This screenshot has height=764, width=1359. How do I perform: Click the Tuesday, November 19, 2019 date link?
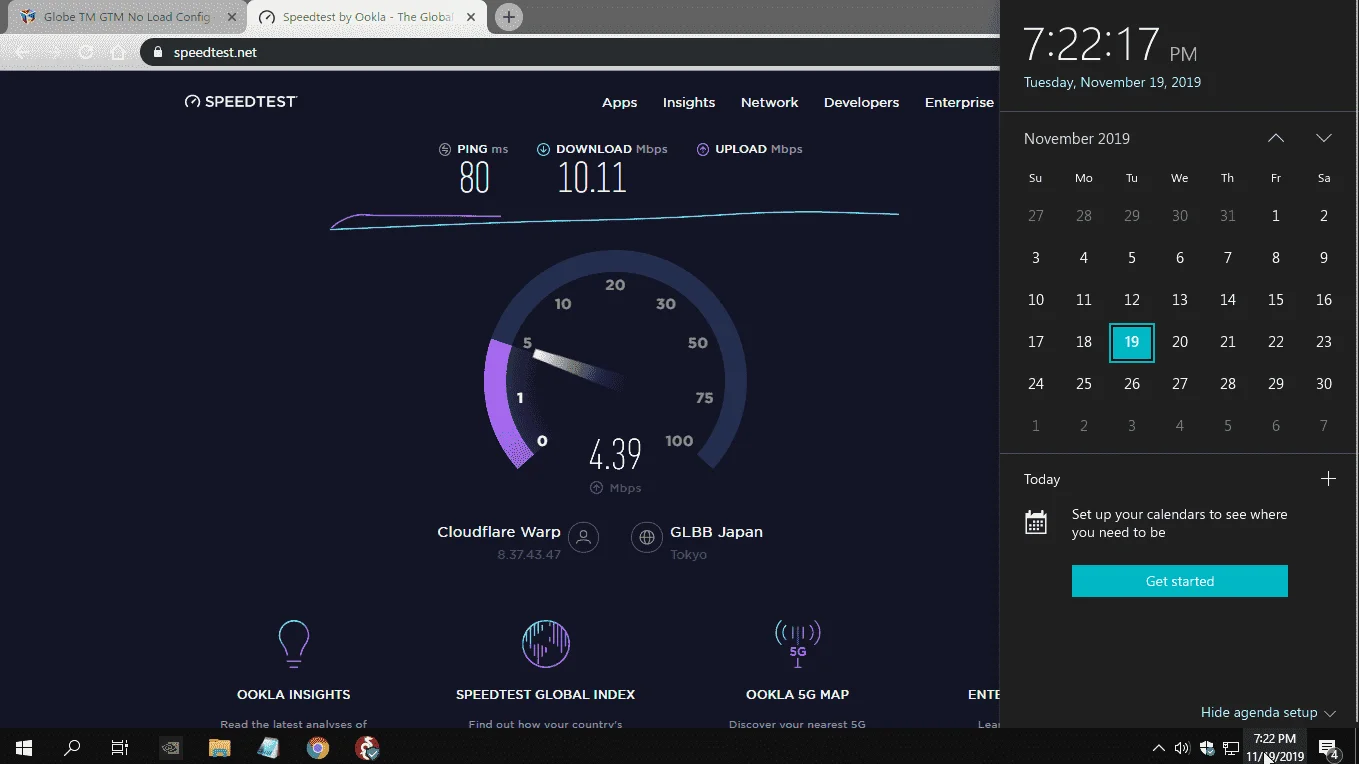1112,82
